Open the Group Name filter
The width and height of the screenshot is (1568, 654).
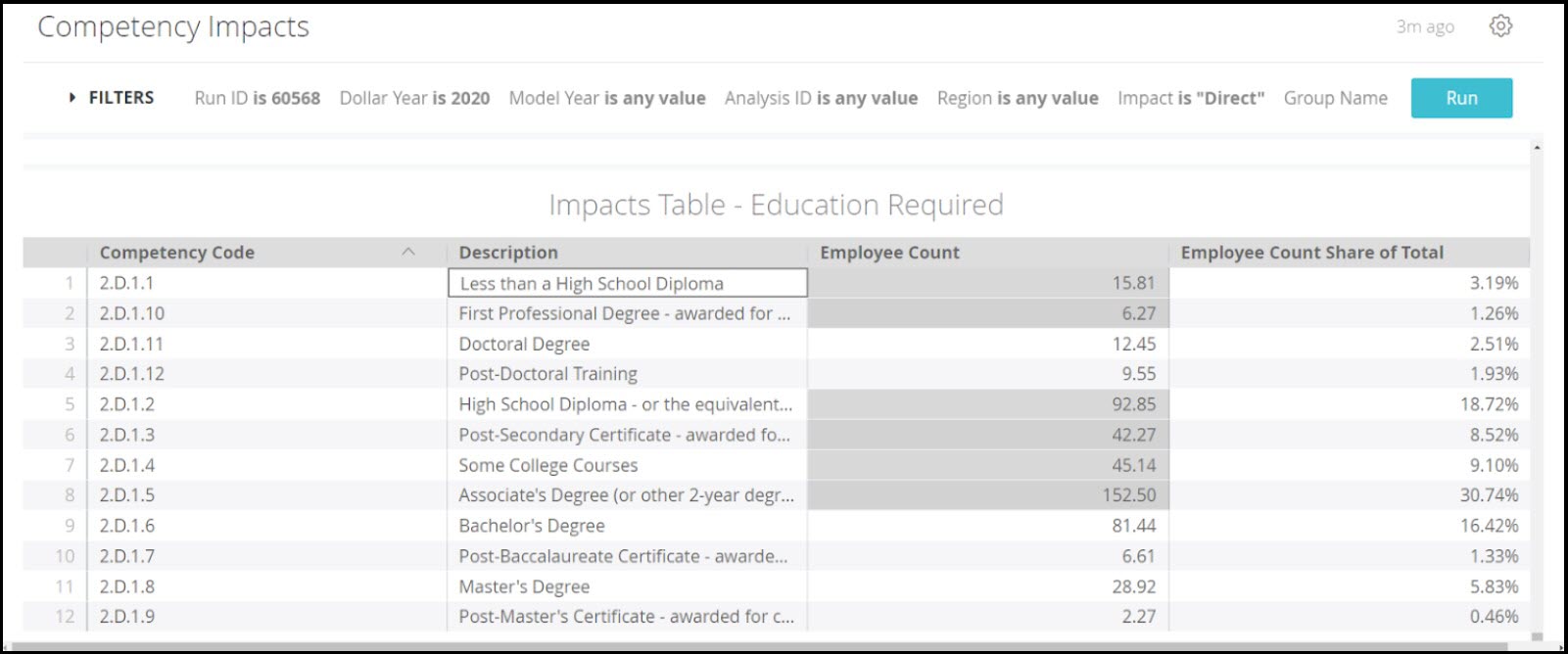pyautogui.click(x=1336, y=97)
